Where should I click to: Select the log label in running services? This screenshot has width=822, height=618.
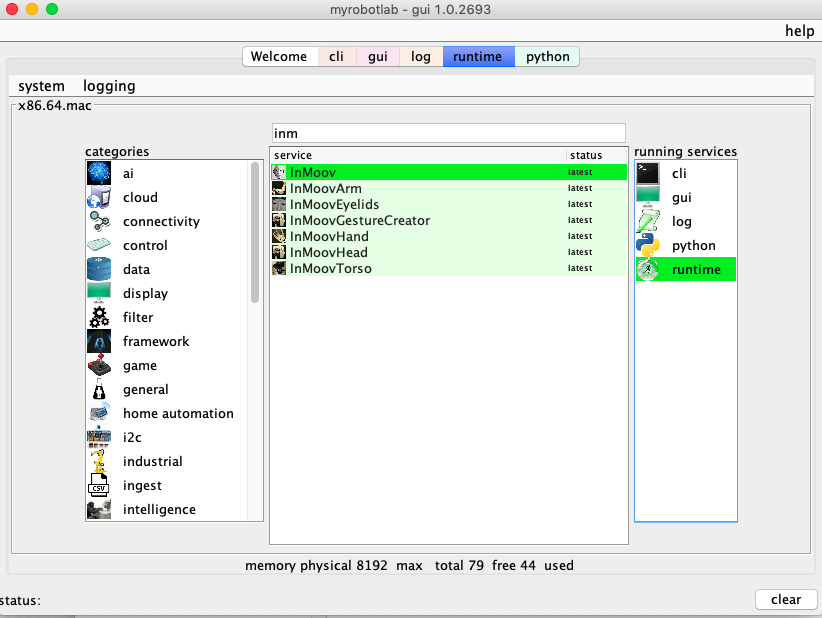(682, 222)
